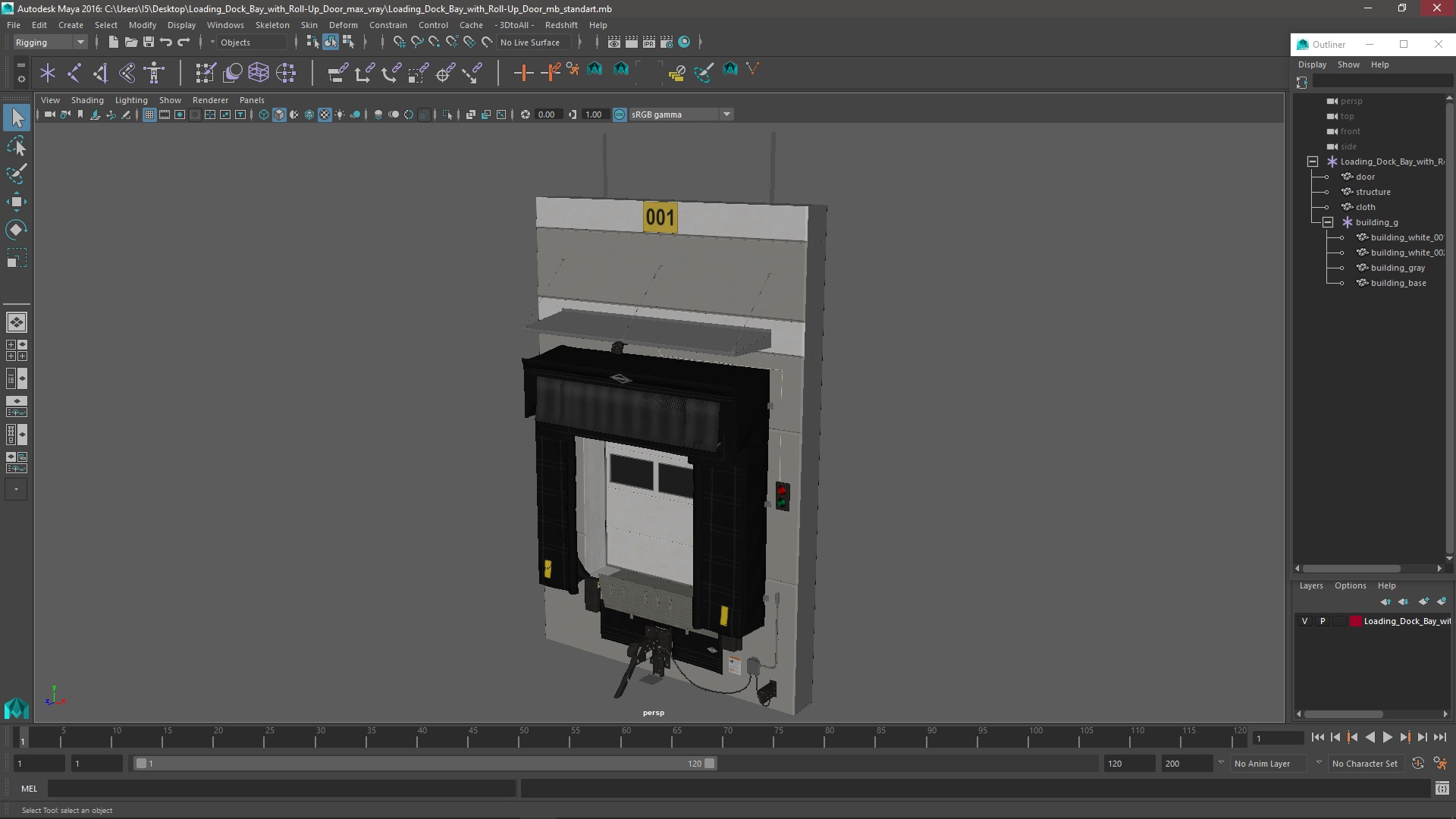Click the Undo arrow icon
The image size is (1456, 819).
[x=166, y=42]
